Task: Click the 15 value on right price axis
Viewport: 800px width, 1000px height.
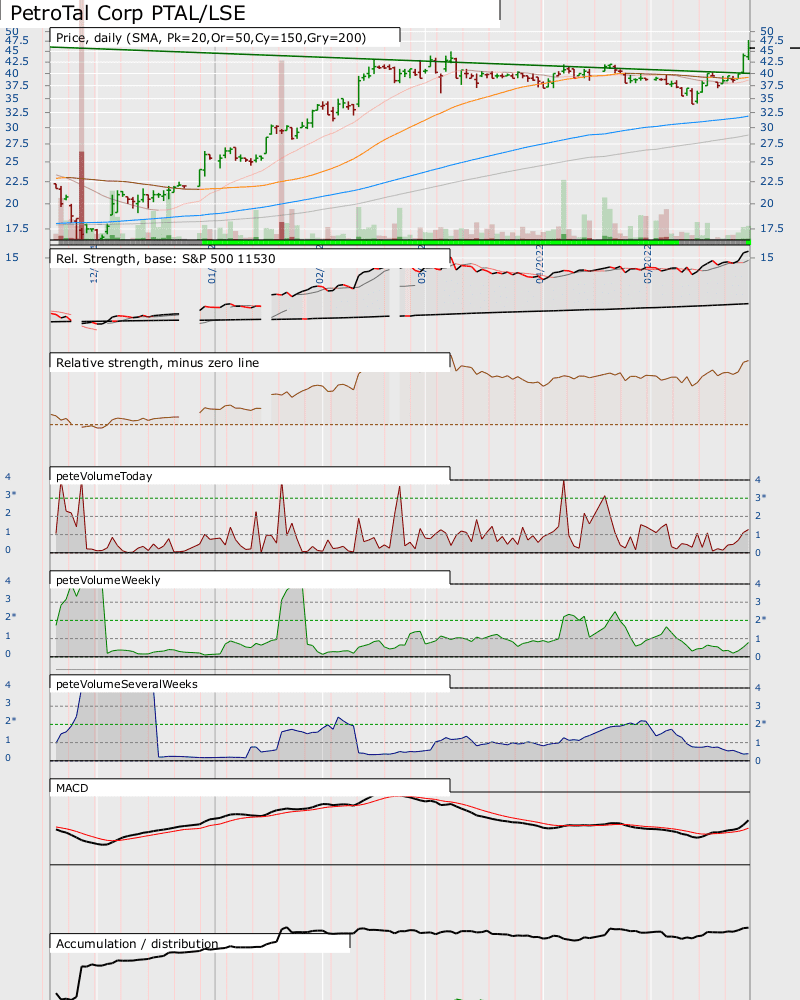Action: [766, 257]
